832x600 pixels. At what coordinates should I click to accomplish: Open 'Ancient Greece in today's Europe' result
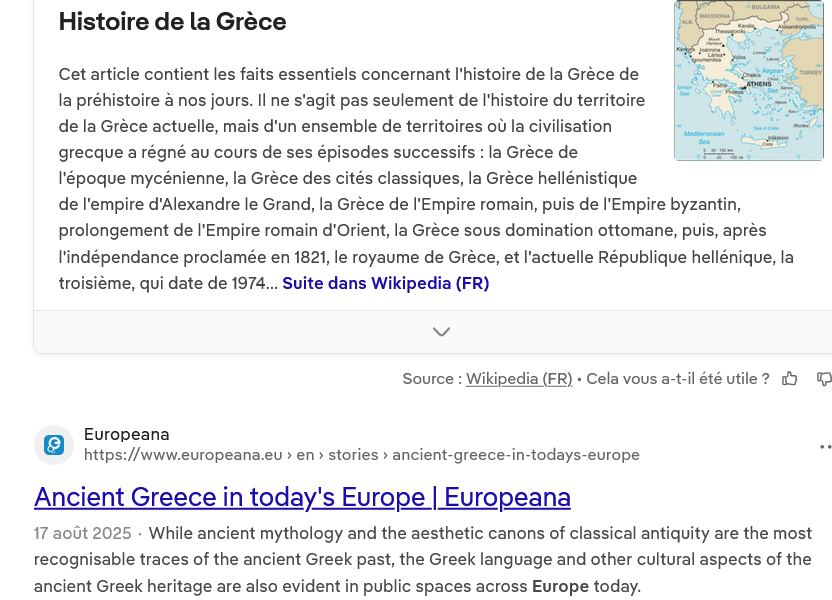click(302, 497)
